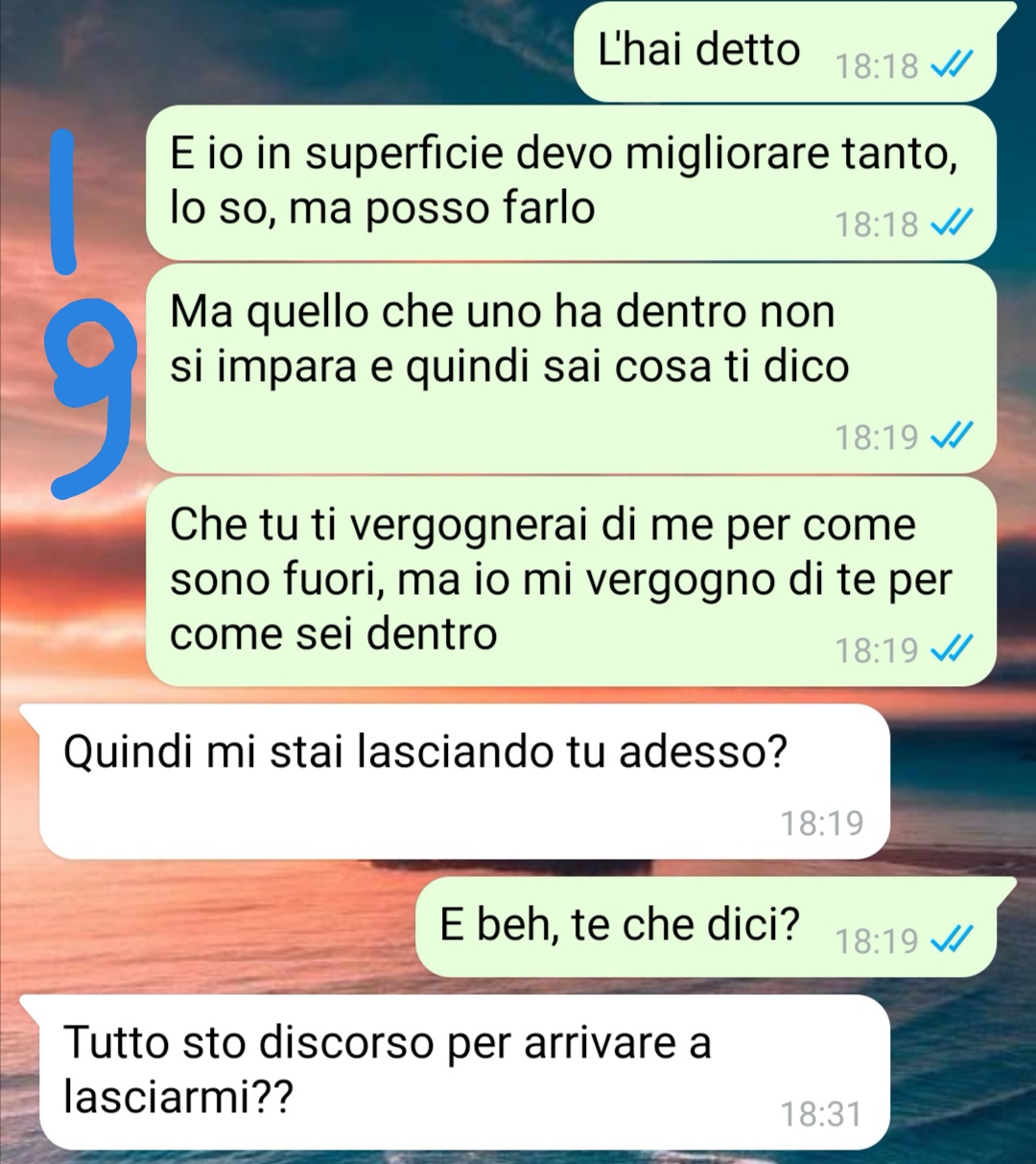The image size is (1036, 1164).
Task: Select the "E io in superficie devo migliorare" message
Action: [571, 182]
